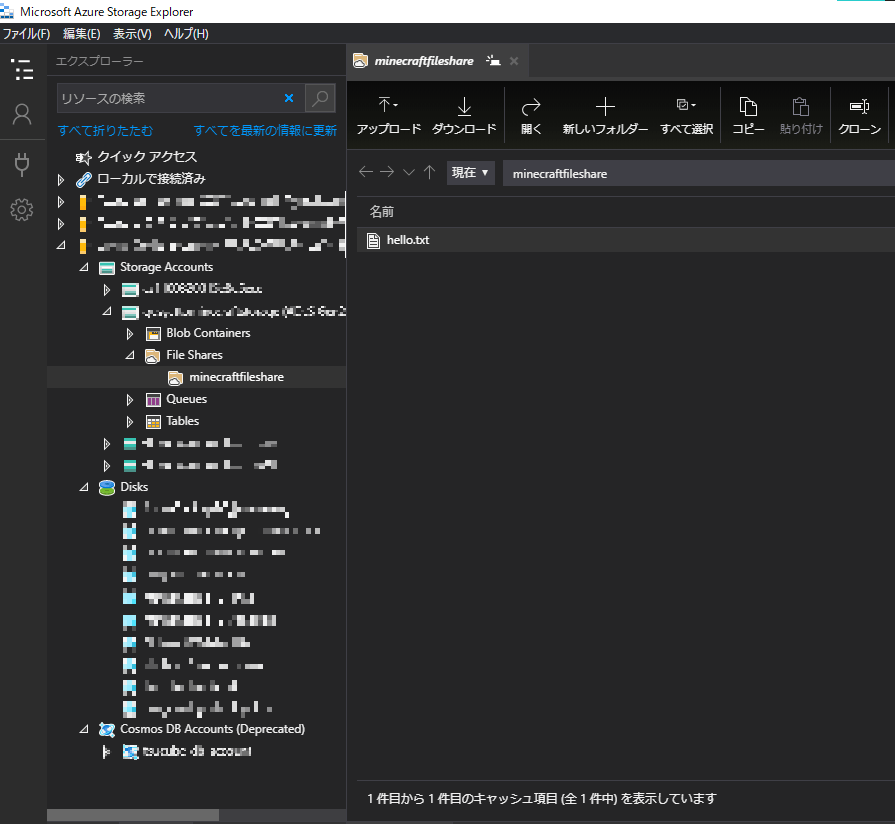Open the 現在 dropdown
The image size is (895, 824).
point(470,172)
